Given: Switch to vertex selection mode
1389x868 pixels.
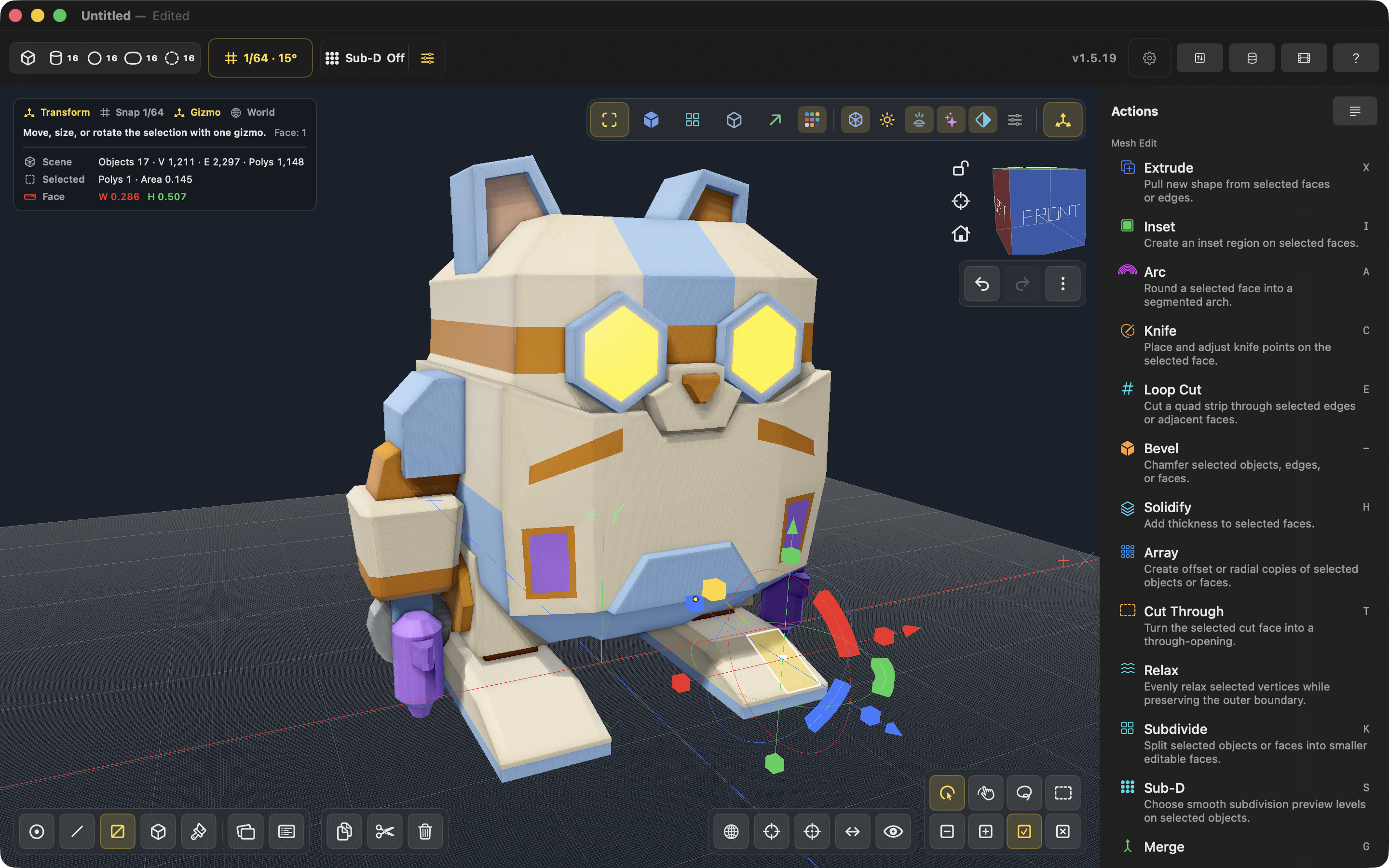Looking at the screenshot, I should point(37,831).
